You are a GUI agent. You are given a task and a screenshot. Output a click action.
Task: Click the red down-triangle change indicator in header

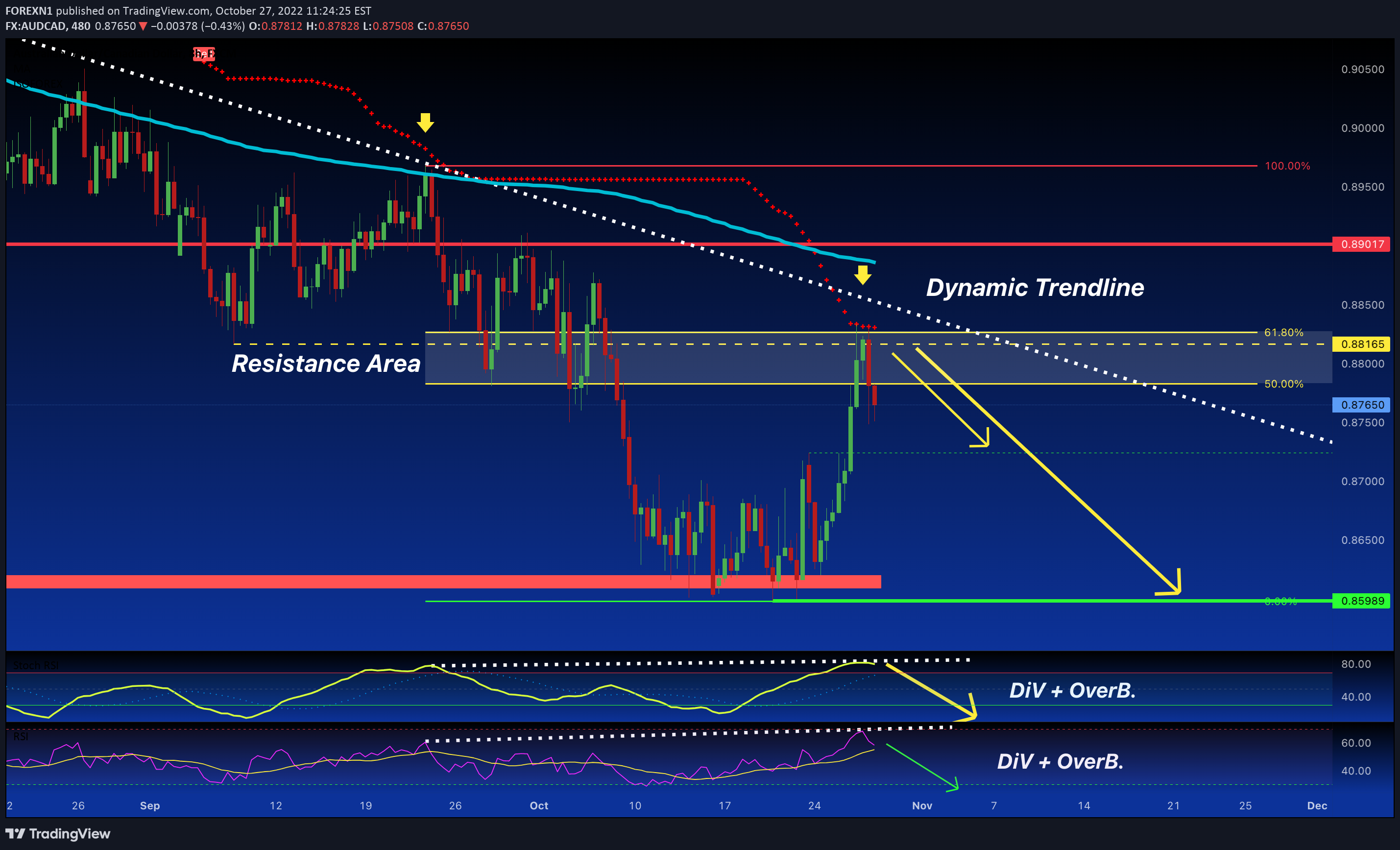pos(143,26)
